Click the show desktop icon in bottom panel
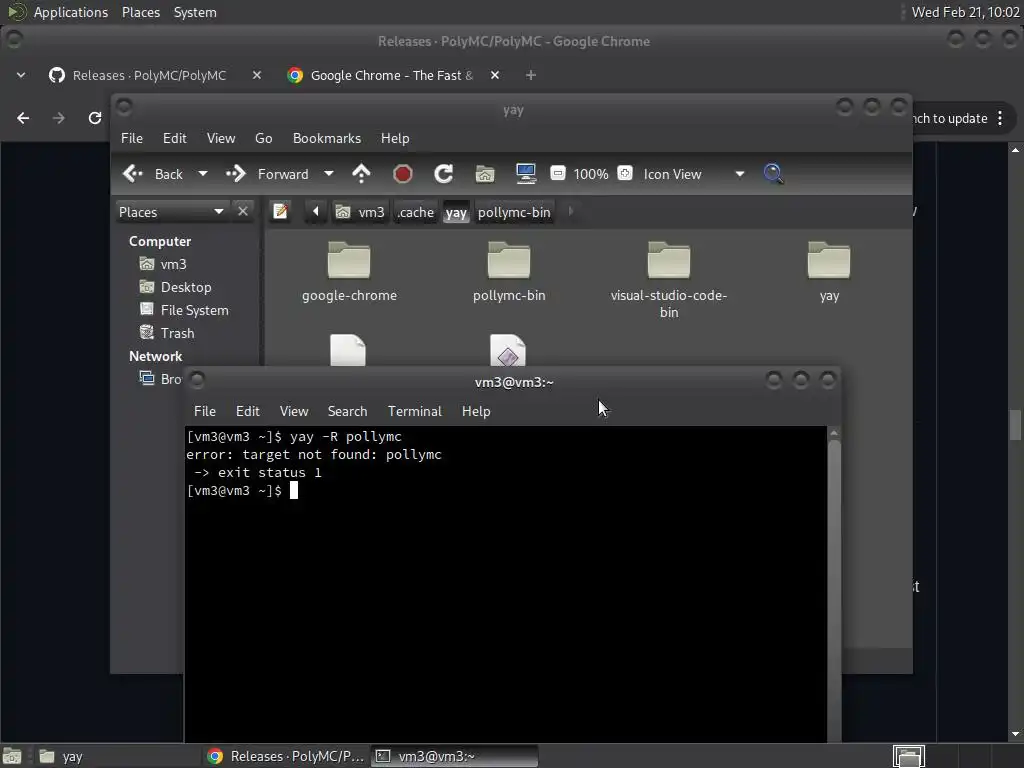 point(12,756)
